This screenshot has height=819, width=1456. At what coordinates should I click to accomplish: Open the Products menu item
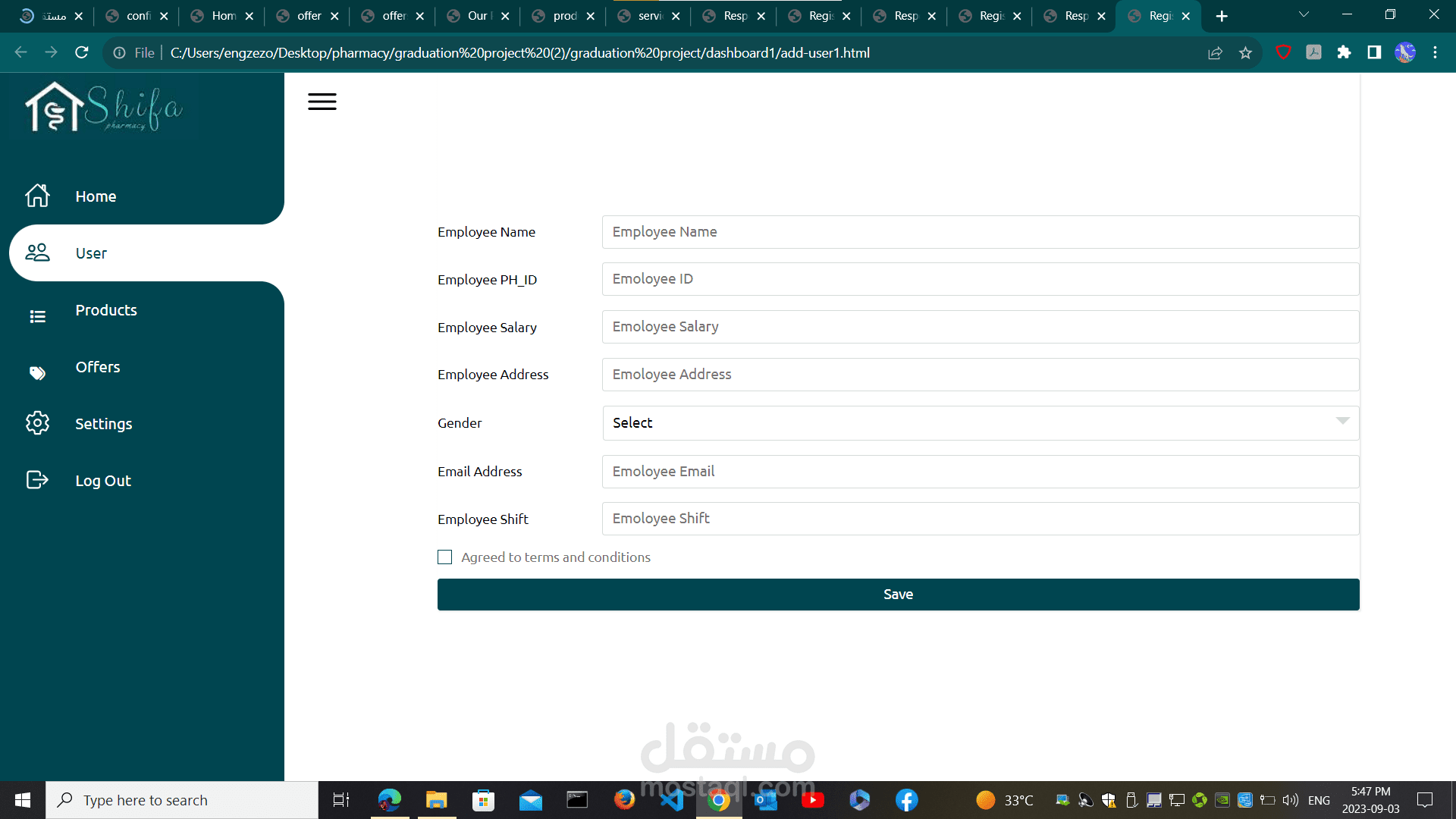pos(106,310)
